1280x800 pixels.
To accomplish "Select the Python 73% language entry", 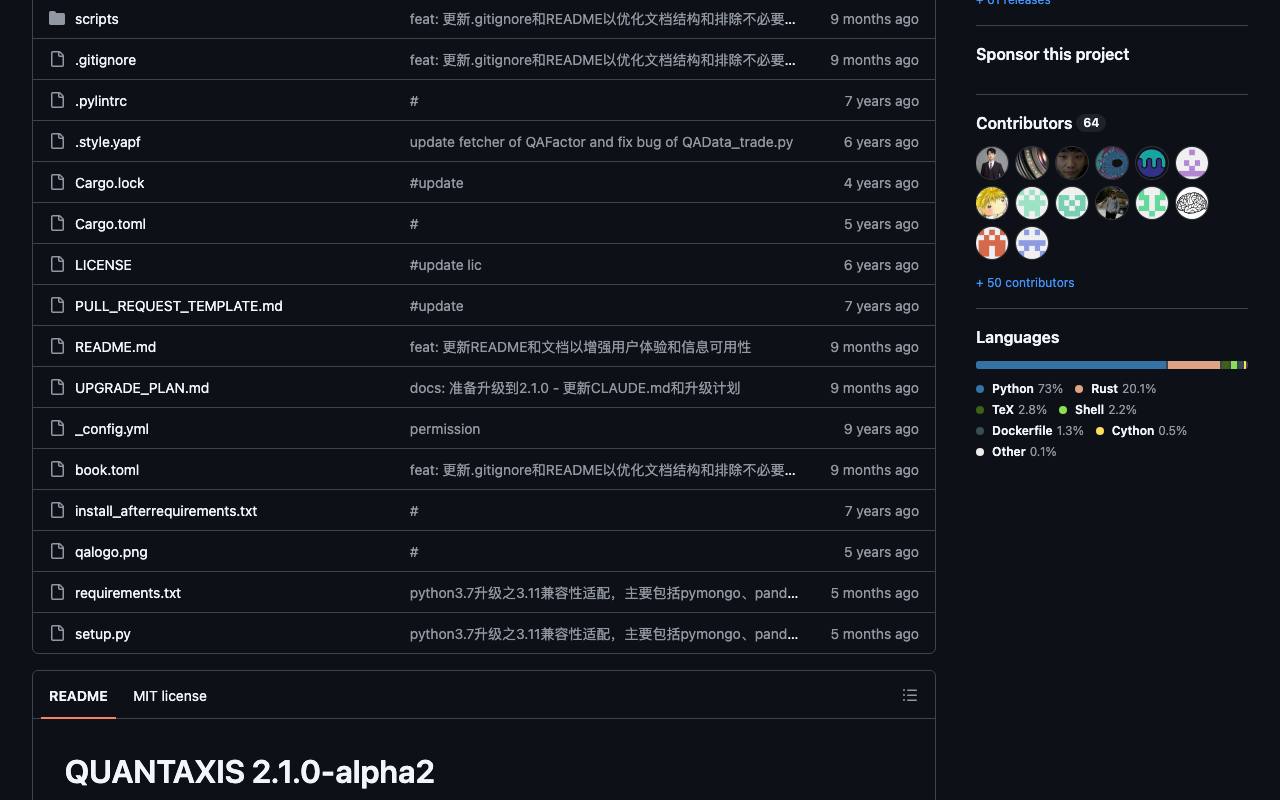I will pos(1020,389).
